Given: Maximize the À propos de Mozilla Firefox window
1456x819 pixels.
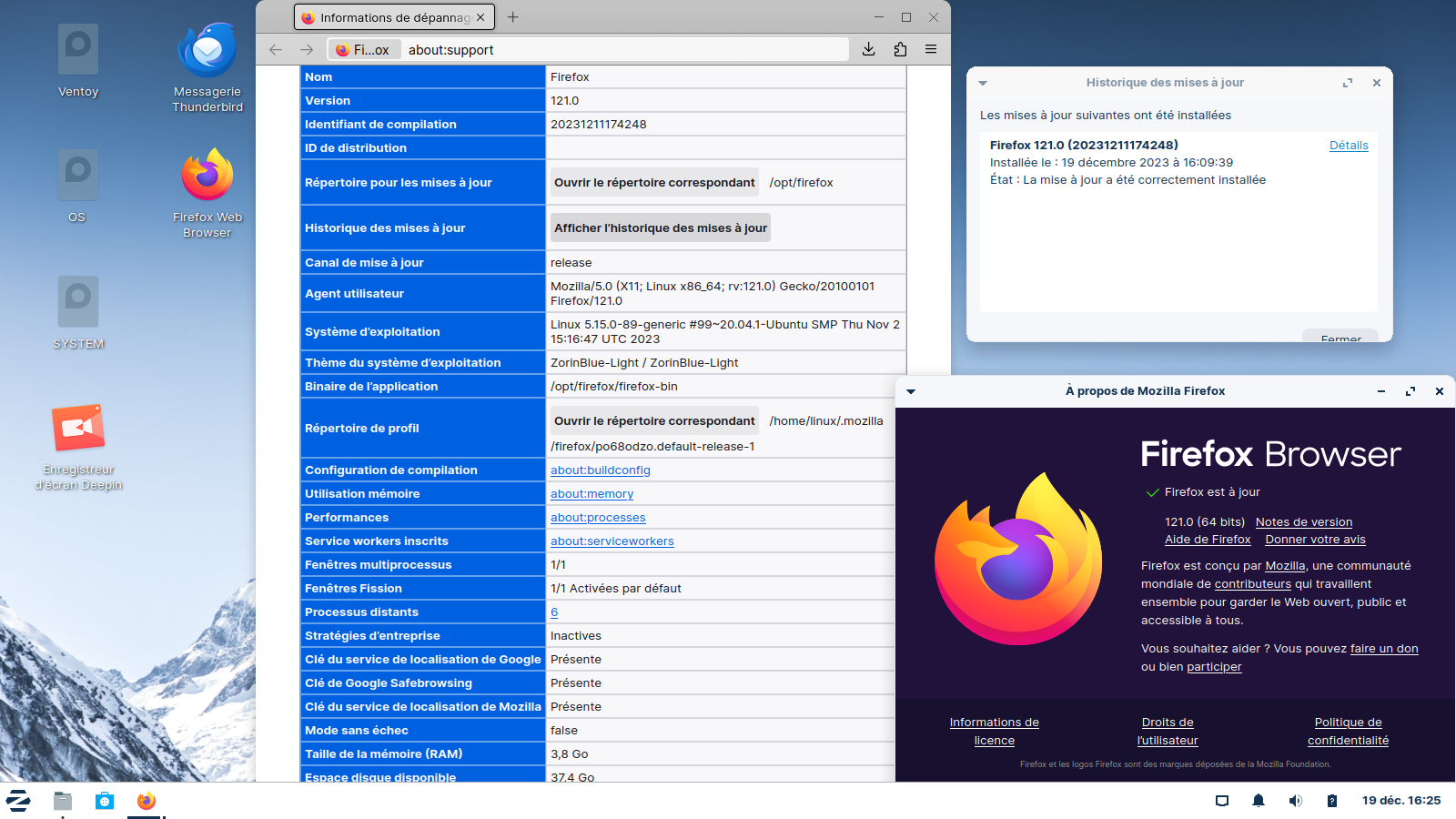Looking at the screenshot, I should 1410,391.
